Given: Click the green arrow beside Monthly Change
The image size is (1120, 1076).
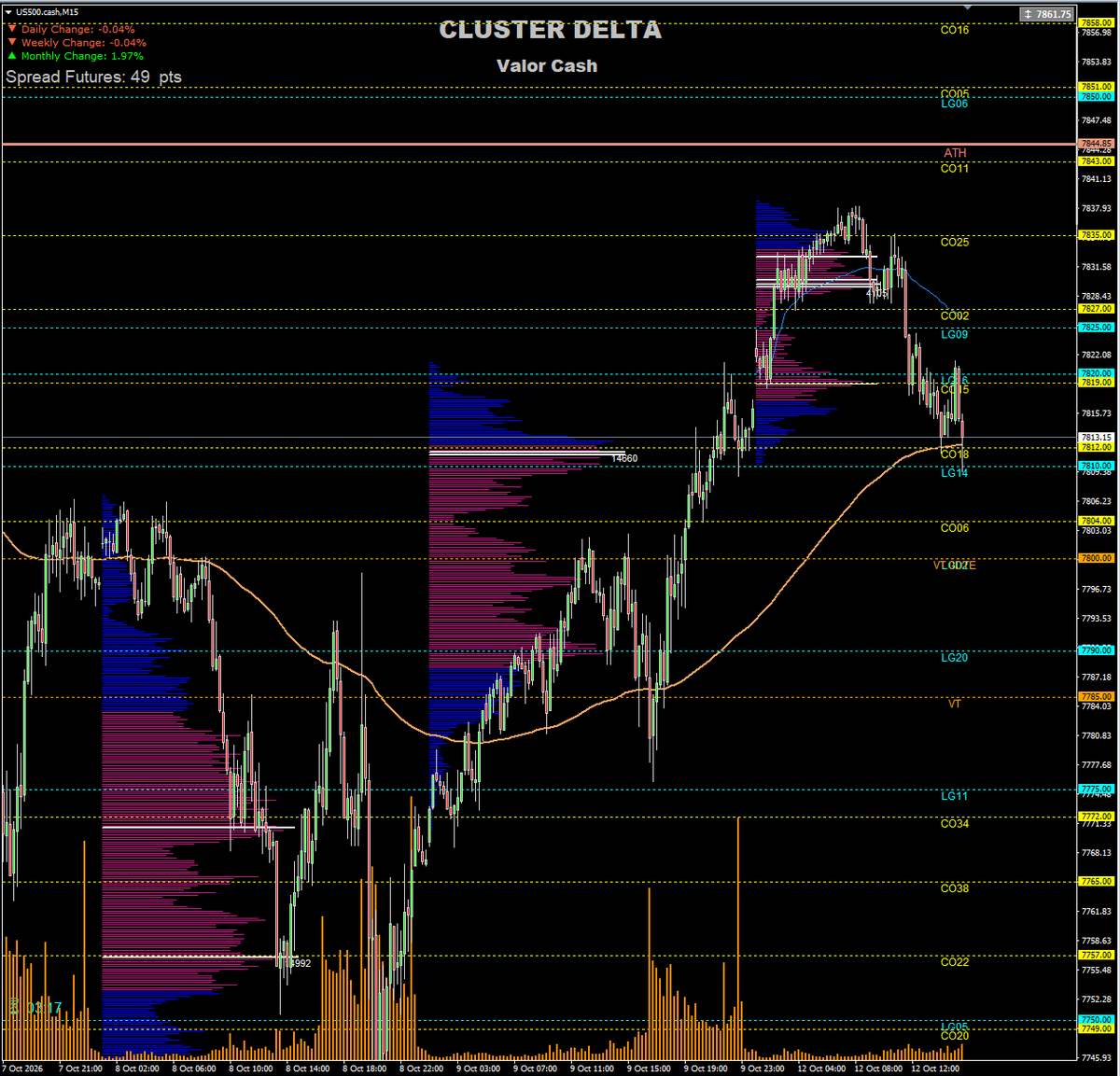Looking at the screenshot, I should [x=12, y=56].
